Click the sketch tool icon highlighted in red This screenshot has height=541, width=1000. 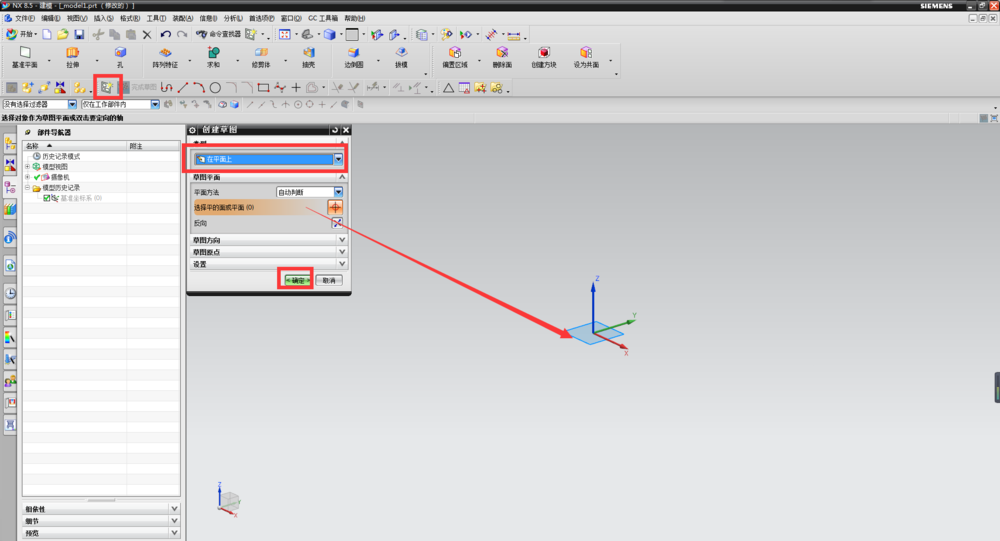tap(107, 88)
